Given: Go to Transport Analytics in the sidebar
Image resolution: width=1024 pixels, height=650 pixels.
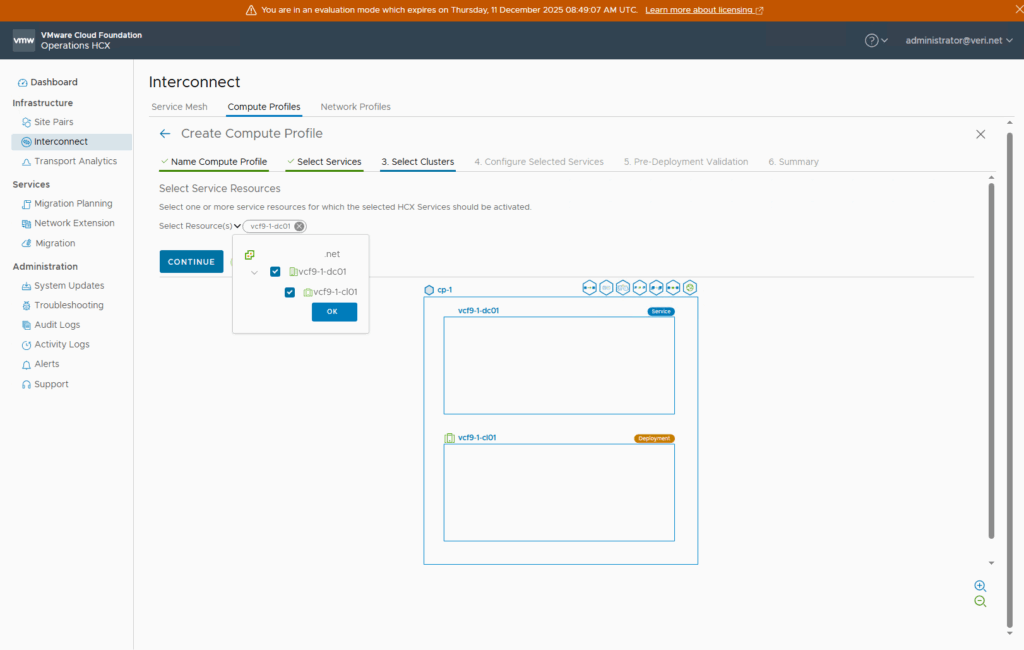Looking at the screenshot, I should [75, 161].
